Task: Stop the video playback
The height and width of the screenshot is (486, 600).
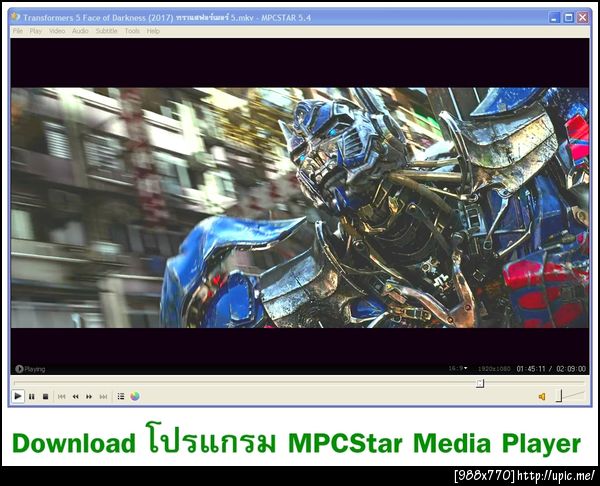Action: pos(46,396)
